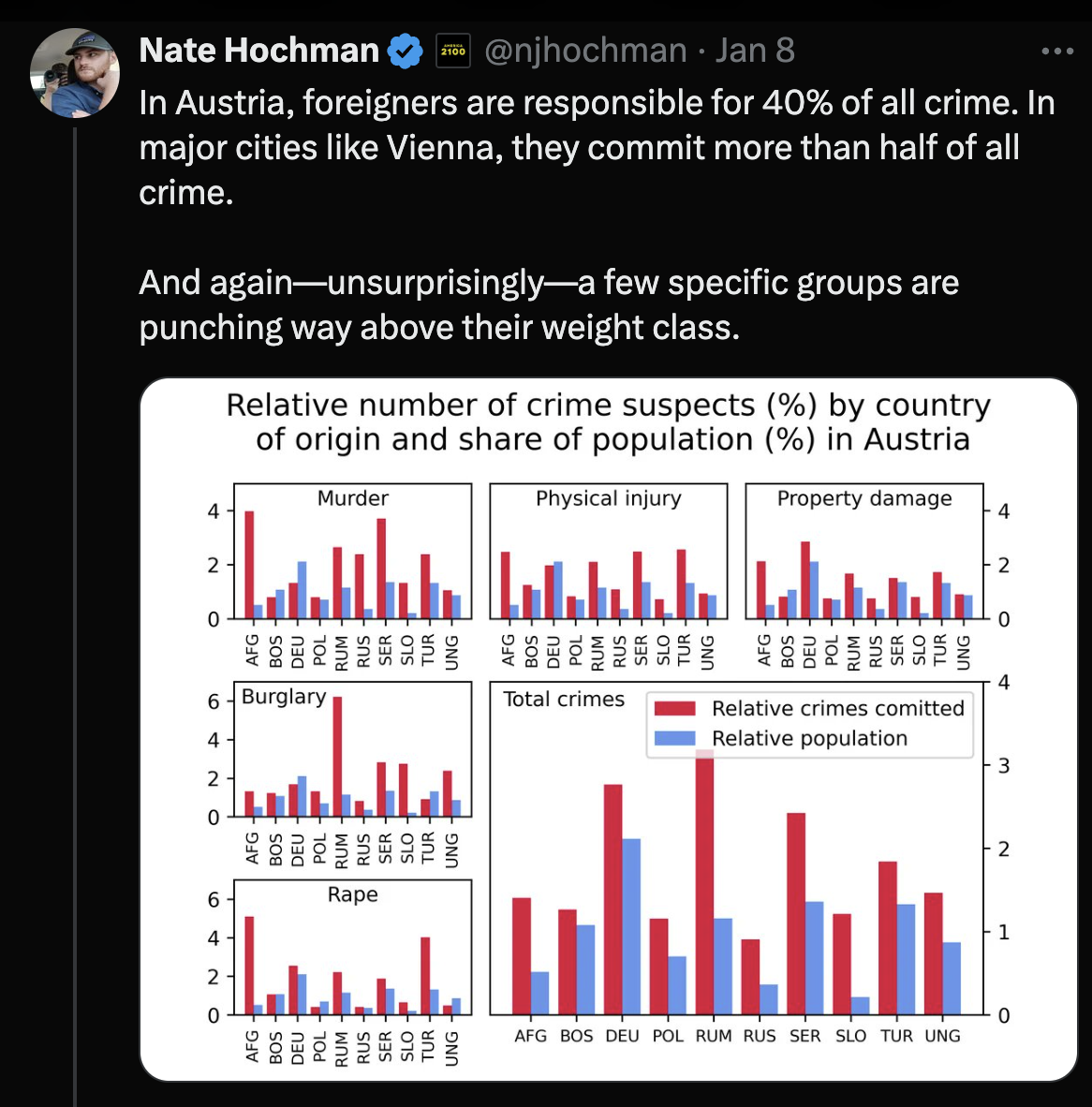Click the blue Relative population legend swatch

point(675,739)
